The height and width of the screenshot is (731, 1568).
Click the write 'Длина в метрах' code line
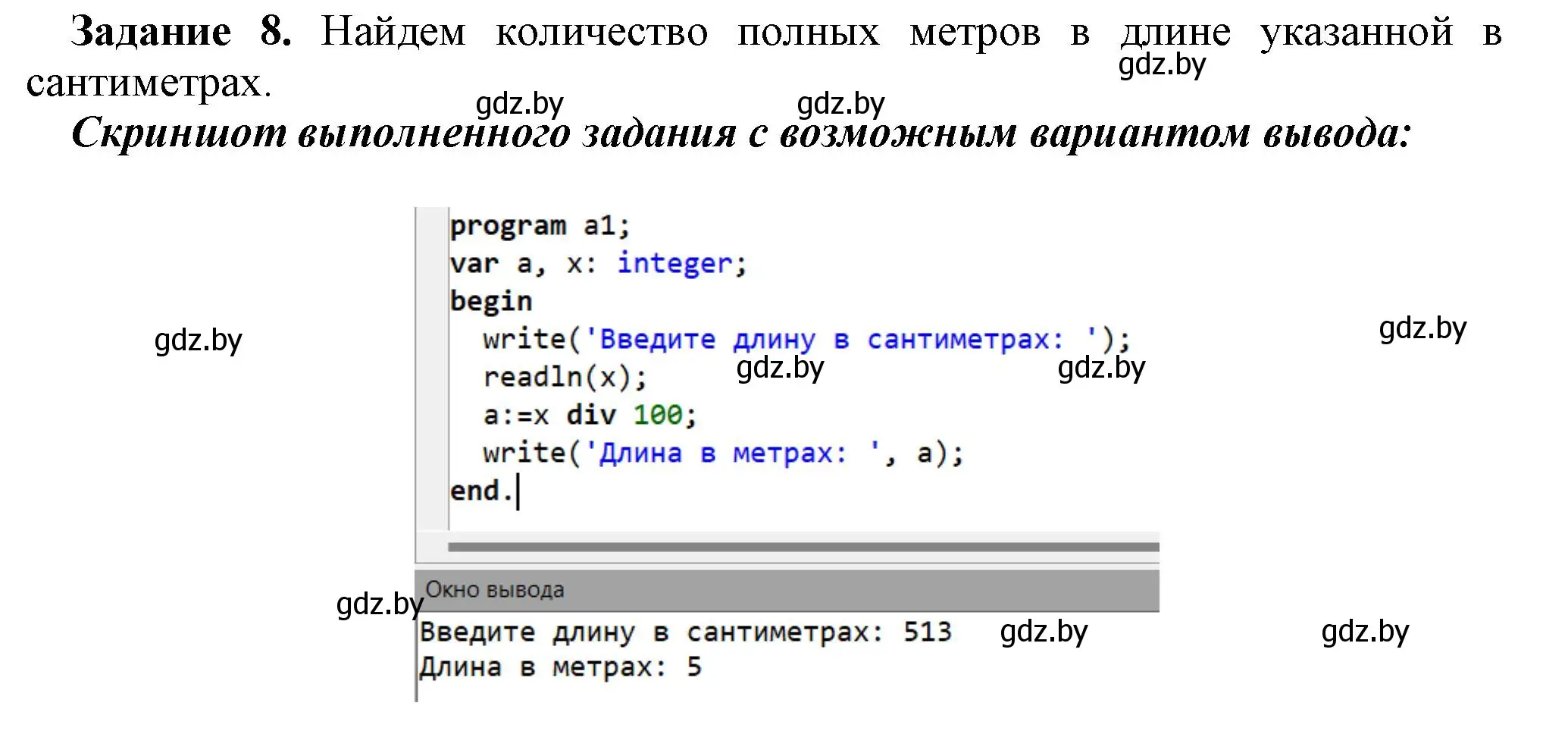[x=723, y=453]
